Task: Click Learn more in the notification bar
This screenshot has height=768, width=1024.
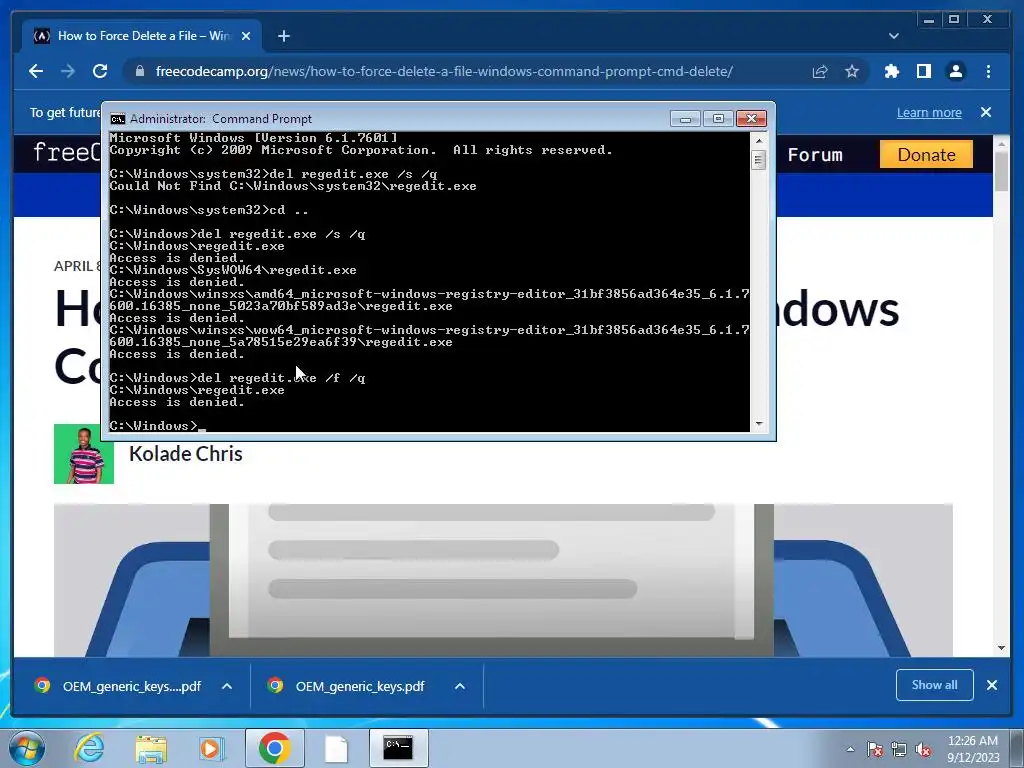Action: point(929,112)
